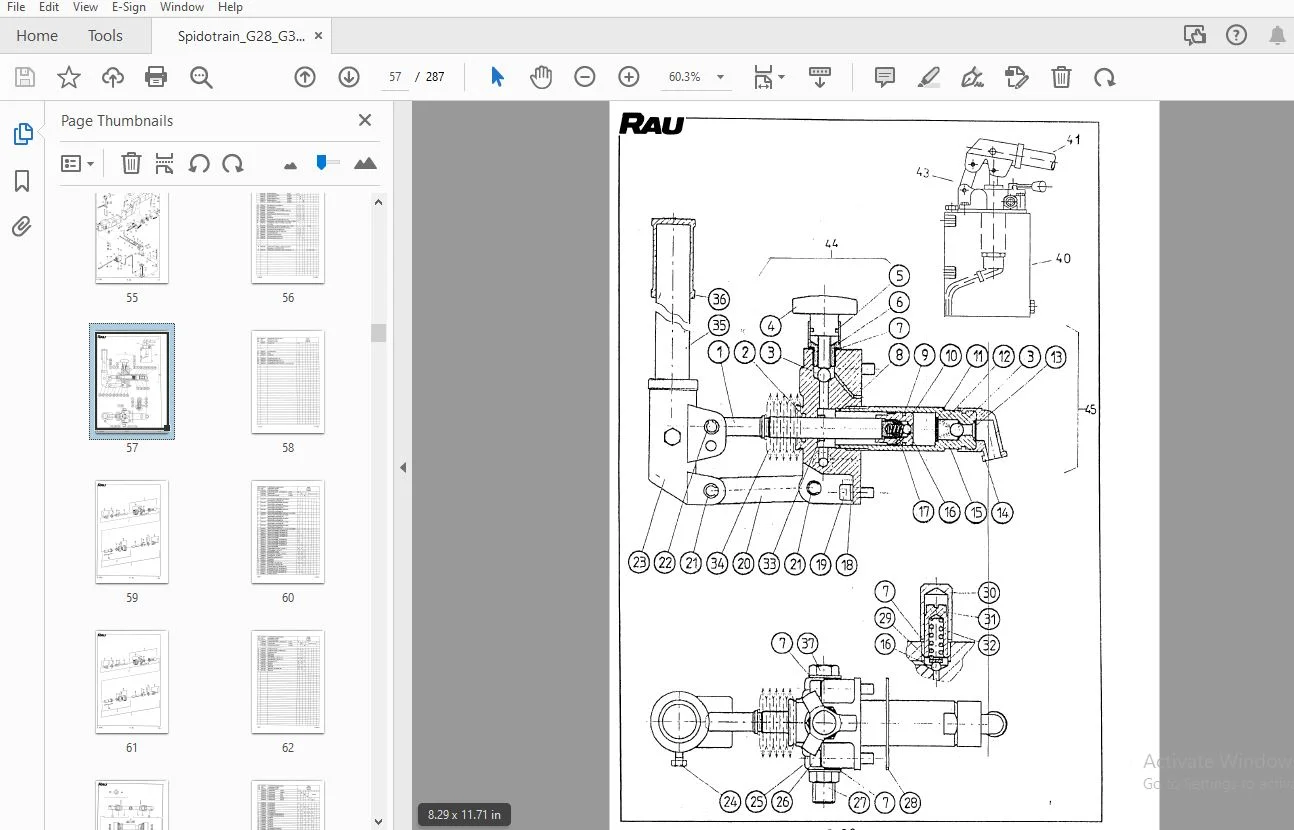Select the page 56 thumbnail
1294x830 pixels.
(288, 239)
